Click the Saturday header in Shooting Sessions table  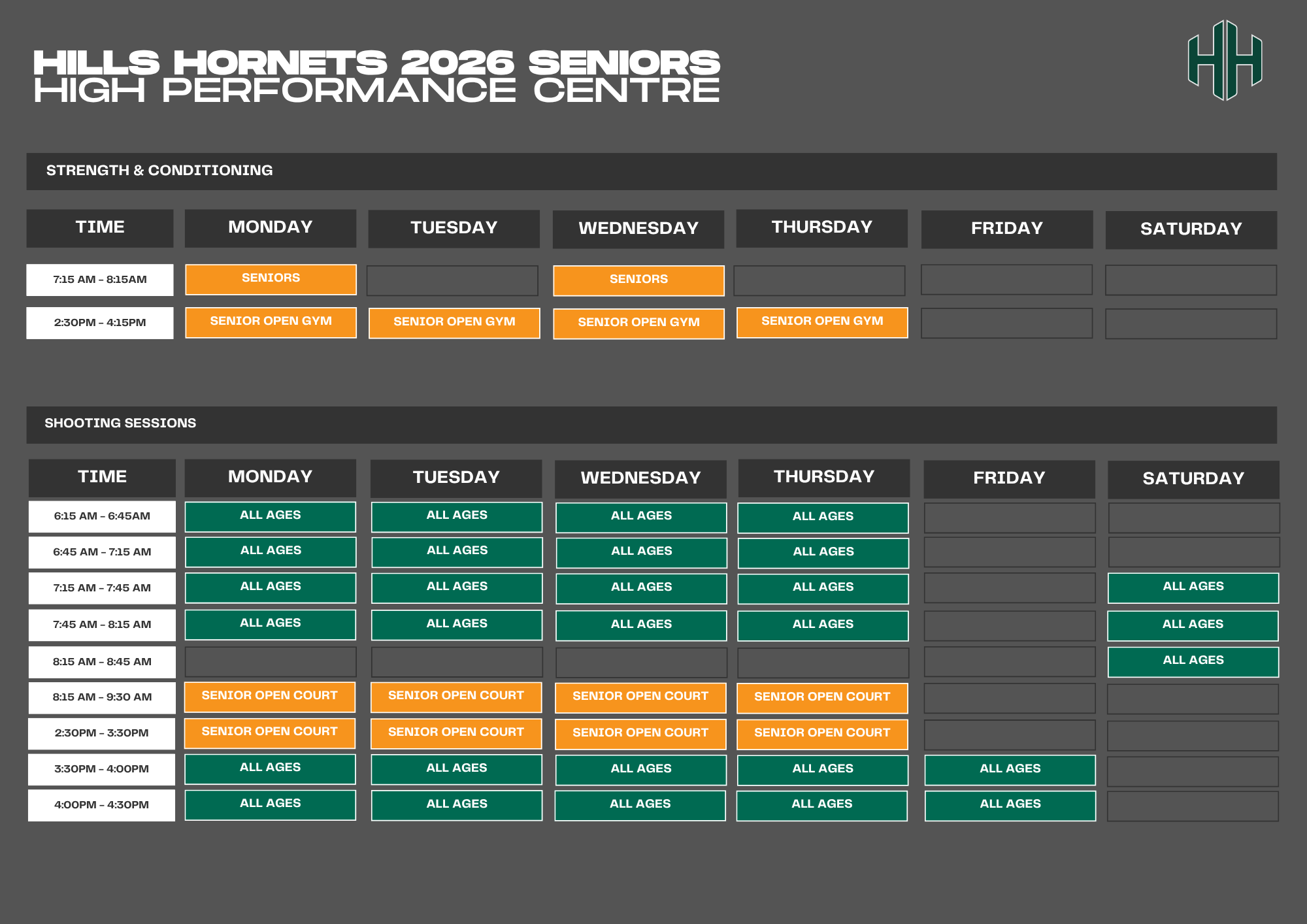pos(1193,479)
